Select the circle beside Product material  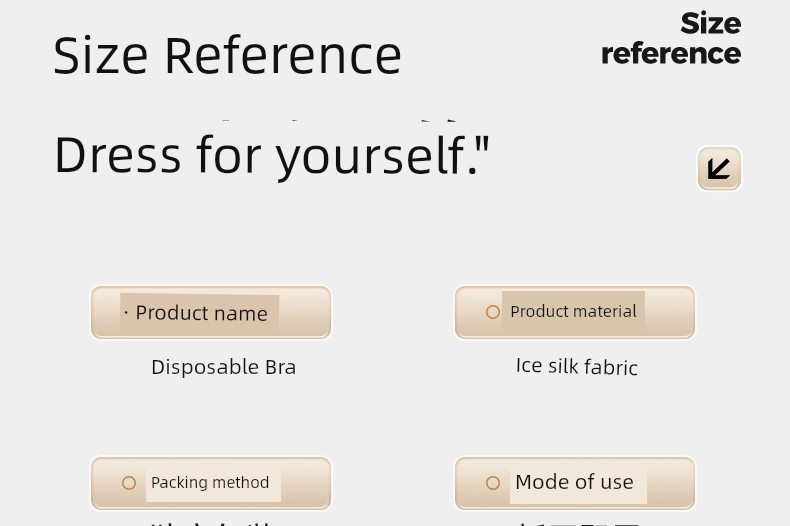[x=493, y=312]
